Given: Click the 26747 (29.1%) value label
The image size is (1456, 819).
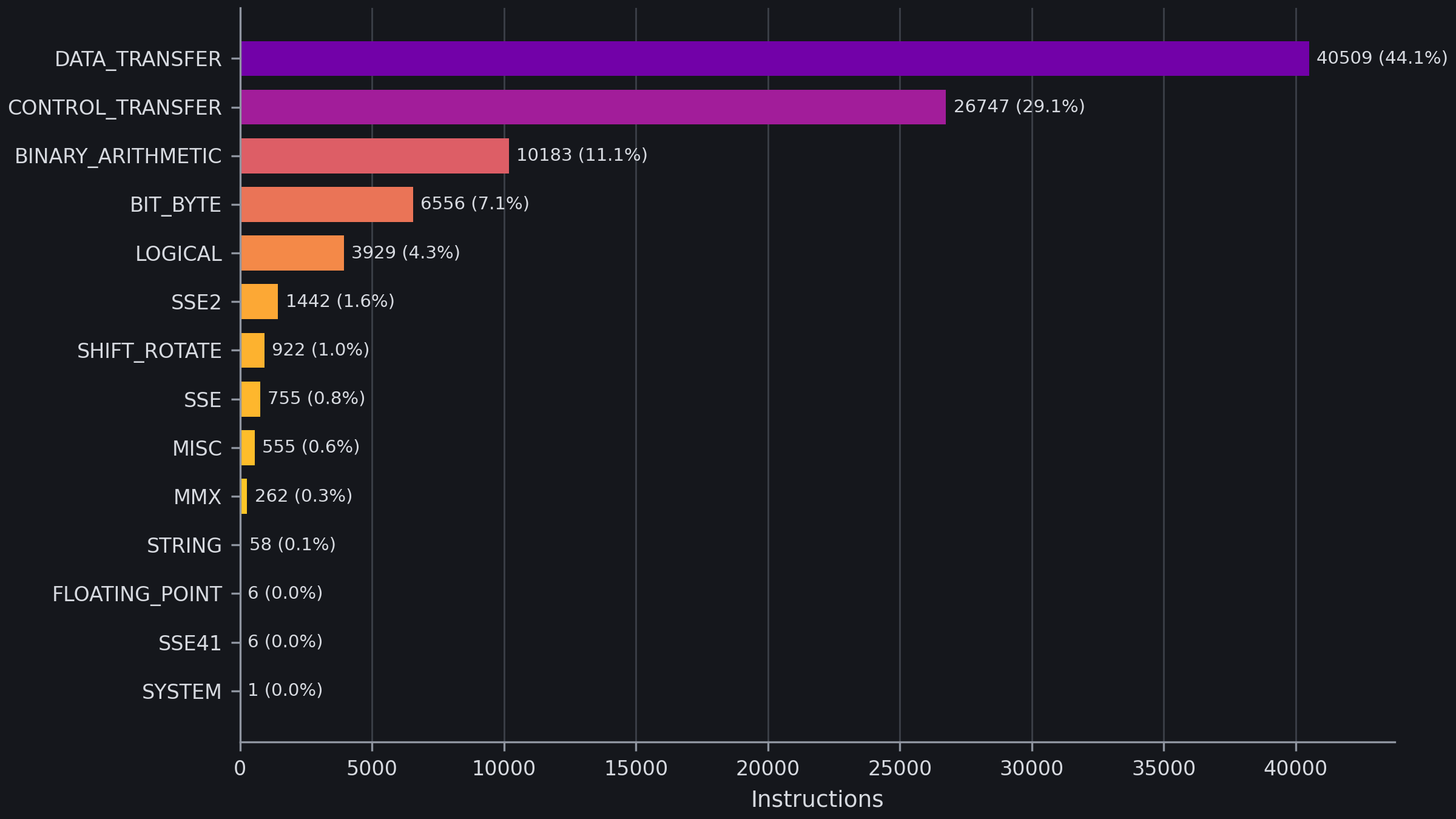Looking at the screenshot, I should click(x=1019, y=107).
